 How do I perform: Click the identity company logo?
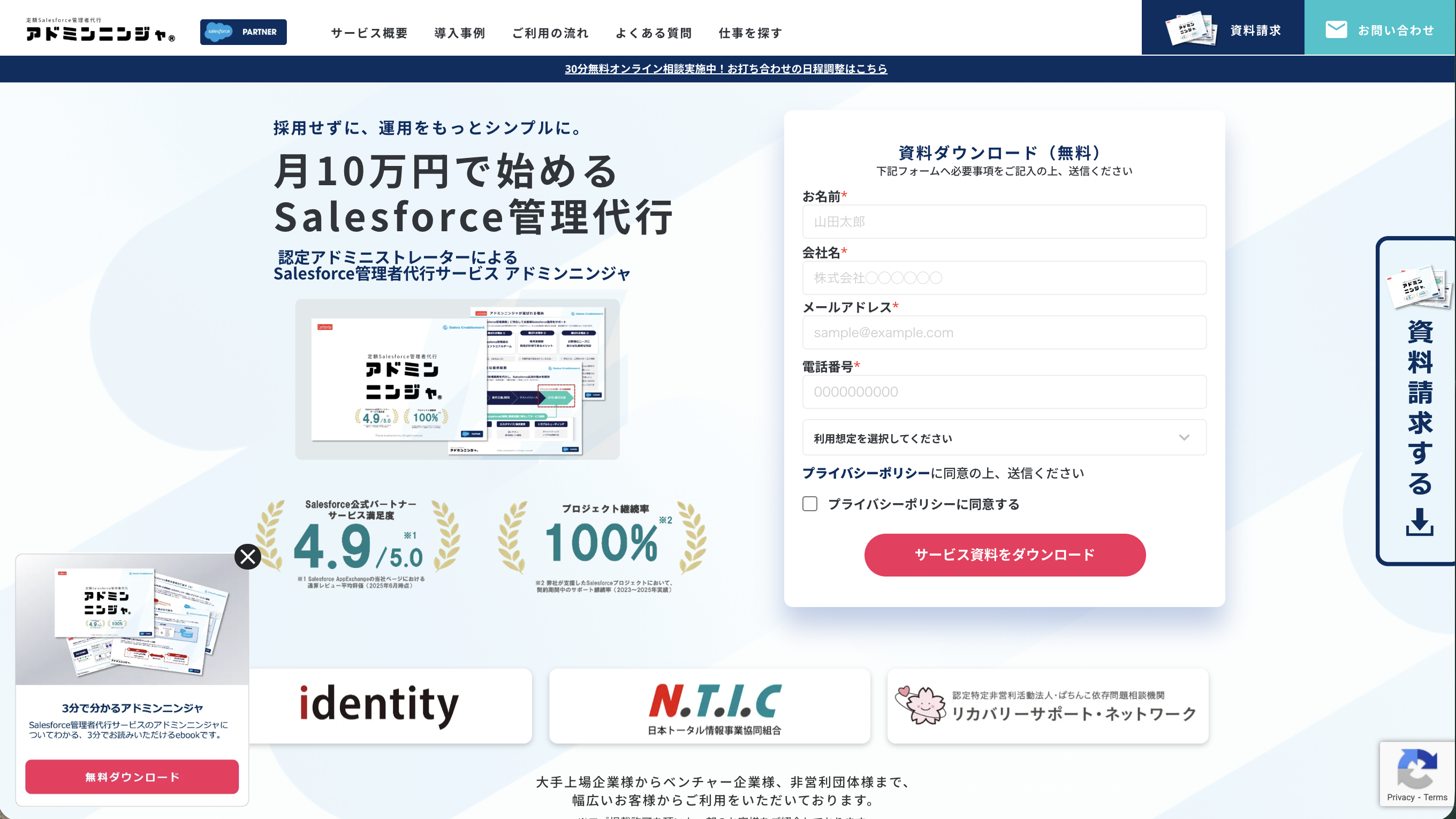point(380,706)
